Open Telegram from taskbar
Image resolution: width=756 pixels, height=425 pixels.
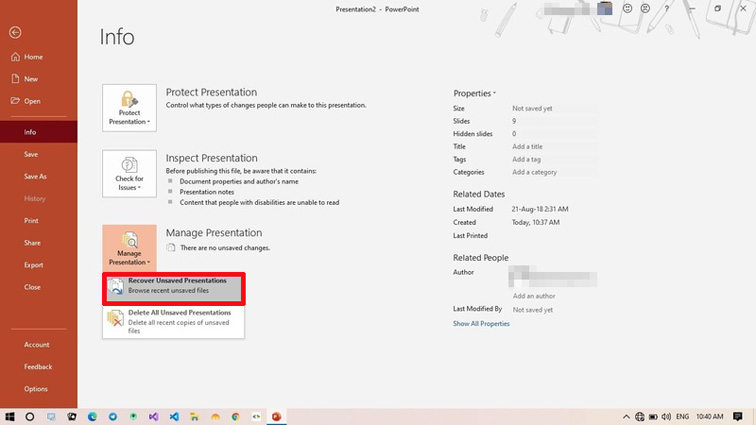pos(113,416)
